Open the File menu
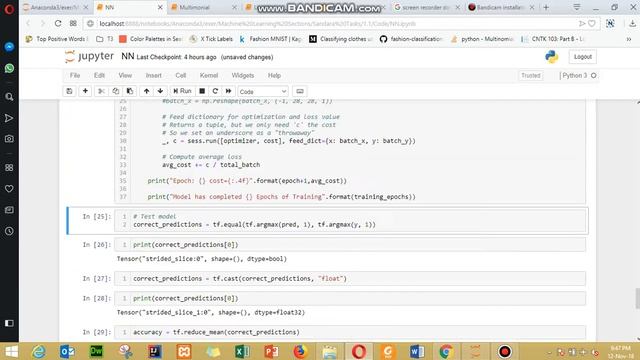This screenshot has height=360, width=640. [75, 76]
